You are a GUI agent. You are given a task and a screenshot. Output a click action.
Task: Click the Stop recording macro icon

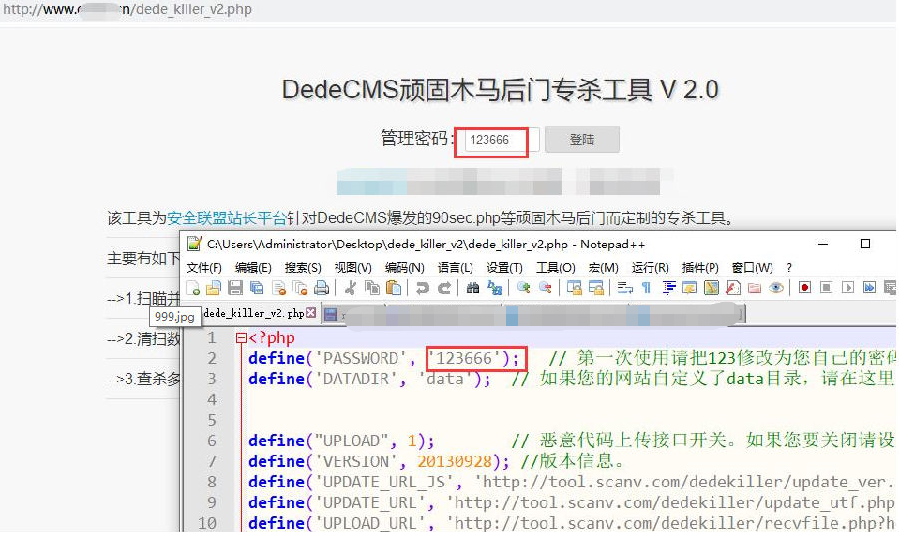point(826,288)
